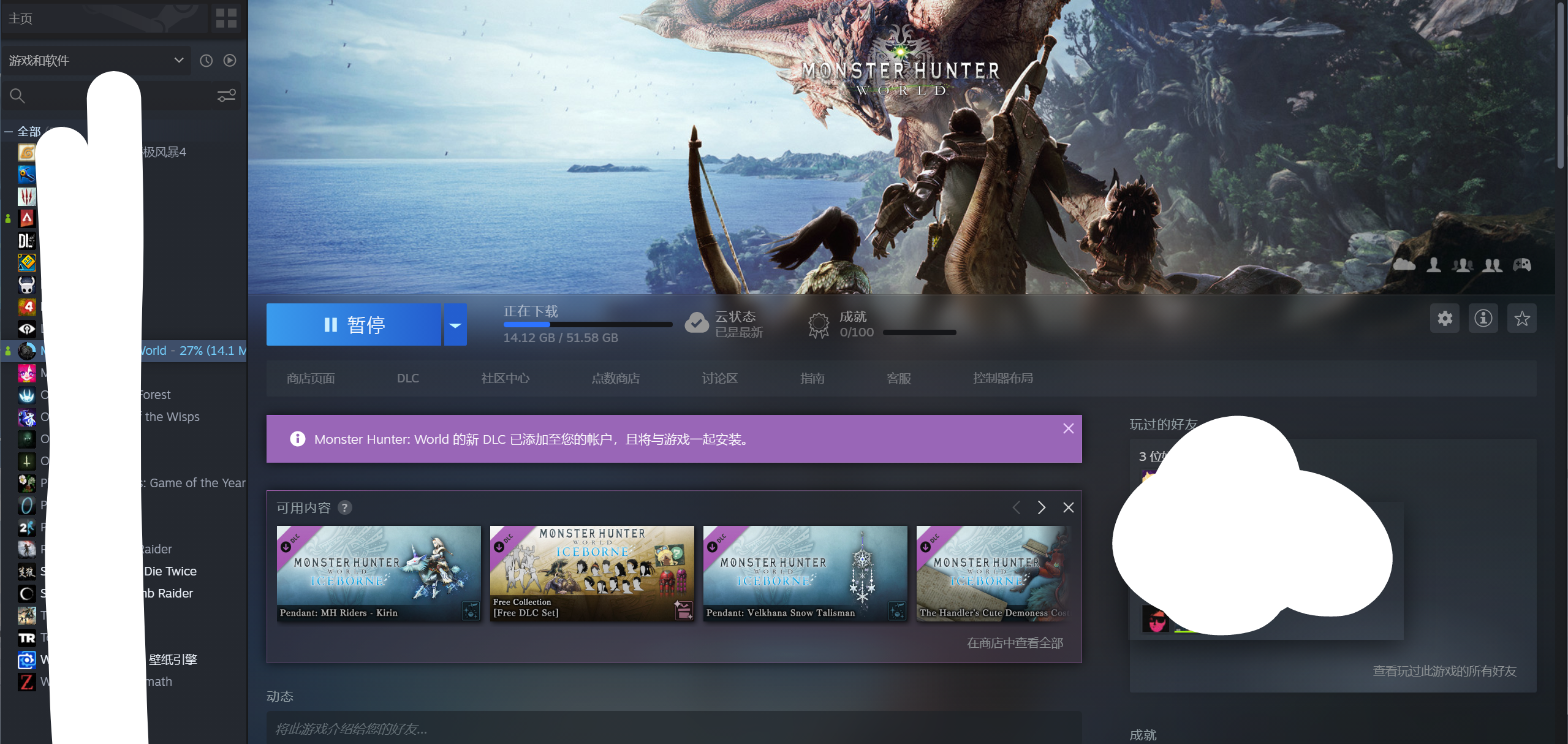The width and height of the screenshot is (1568, 744).
Task: Open Free Collection DLC Set thumbnail
Action: [592, 574]
